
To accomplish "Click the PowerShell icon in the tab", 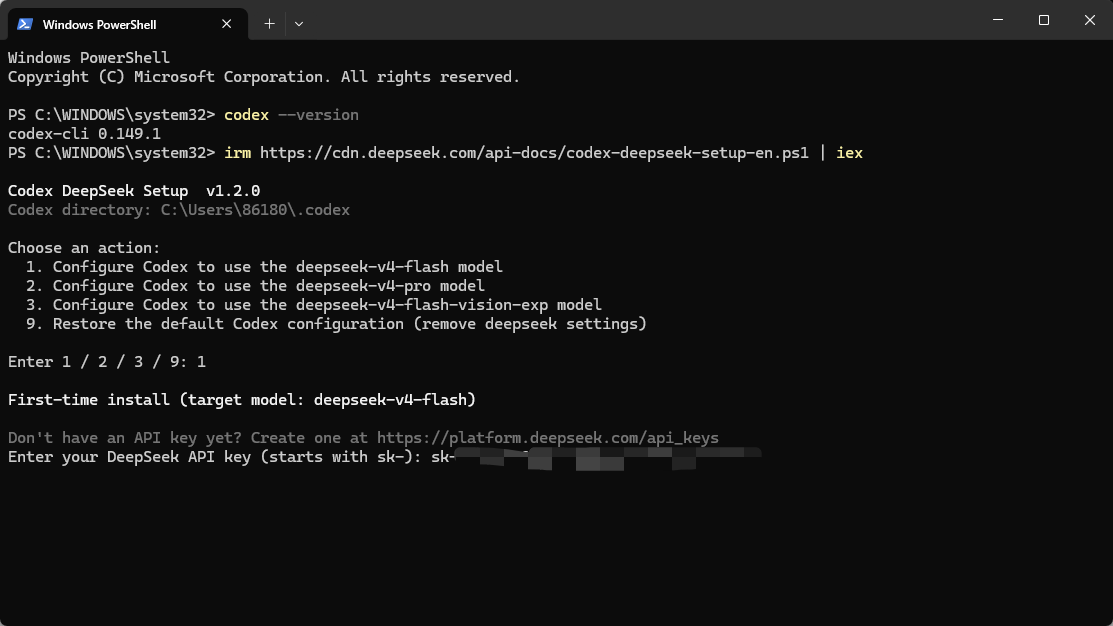I will pyautogui.click(x=25, y=24).
